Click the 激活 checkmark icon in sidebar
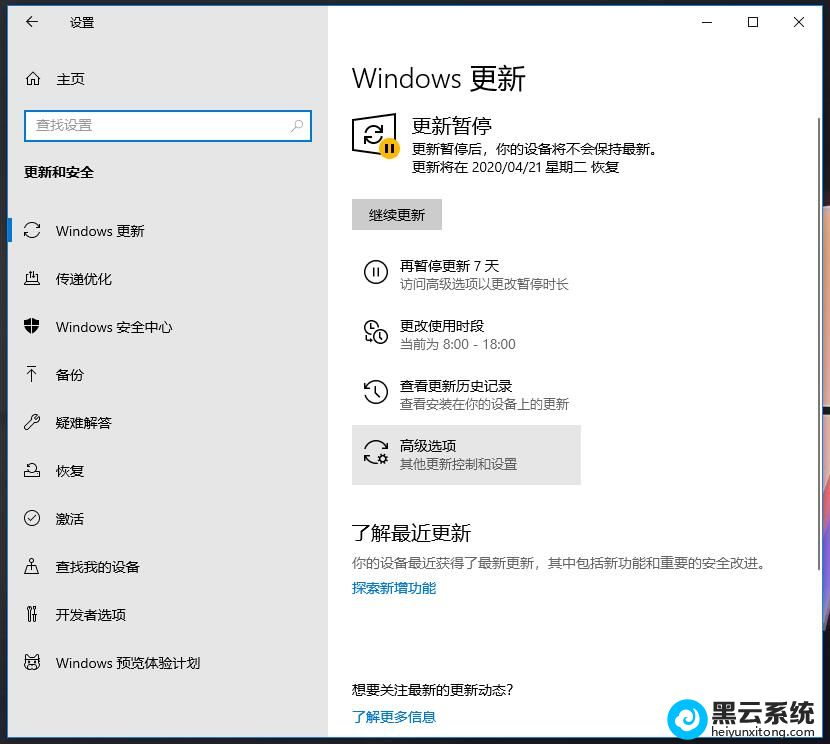The height and width of the screenshot is (744, 830). [x=31, y=519]
